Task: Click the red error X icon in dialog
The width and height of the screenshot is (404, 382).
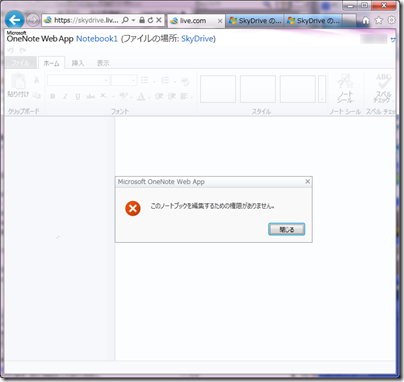Action: (x=133, y=208)
